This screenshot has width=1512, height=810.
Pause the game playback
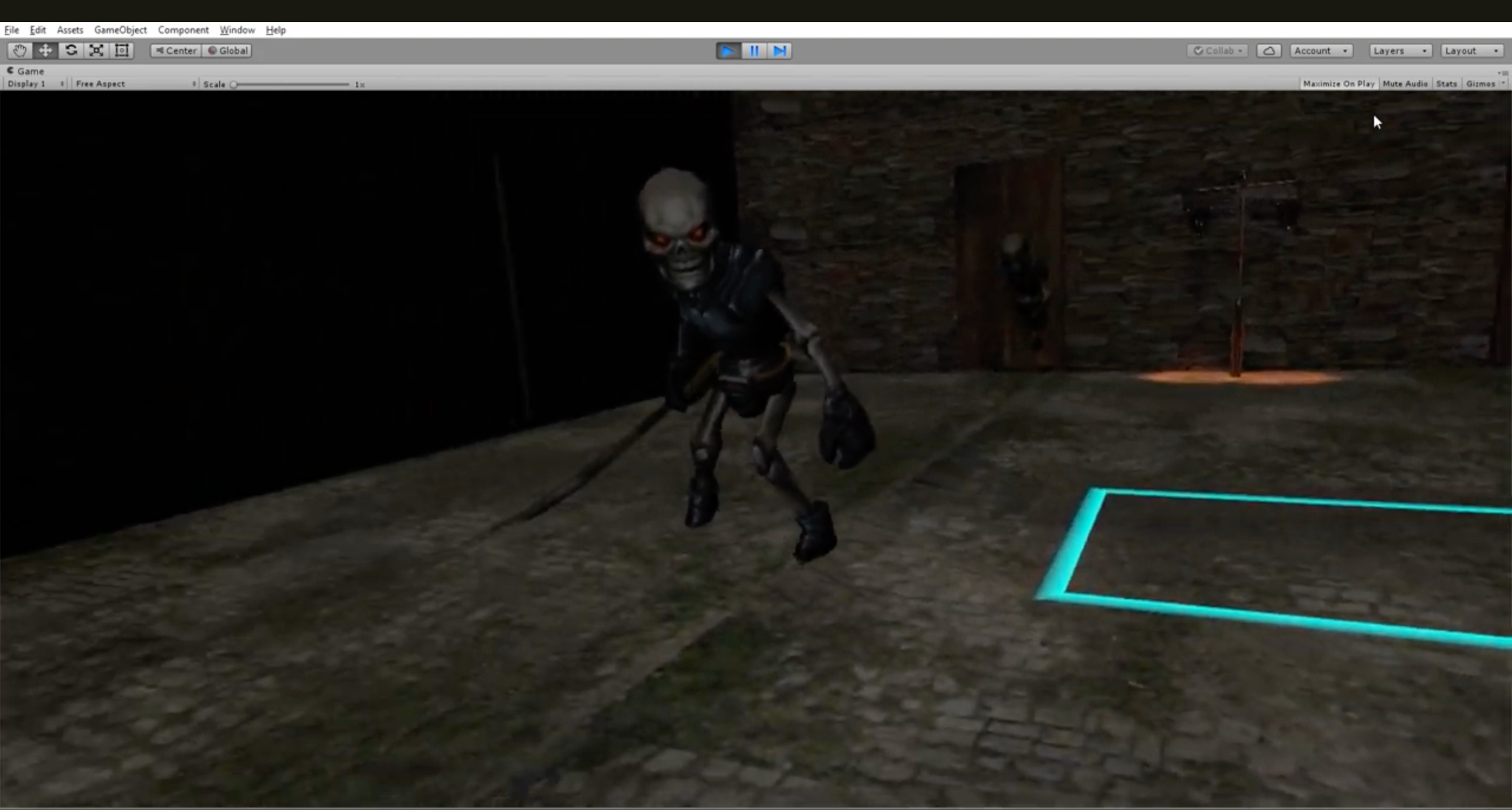[x=754, y=50]
